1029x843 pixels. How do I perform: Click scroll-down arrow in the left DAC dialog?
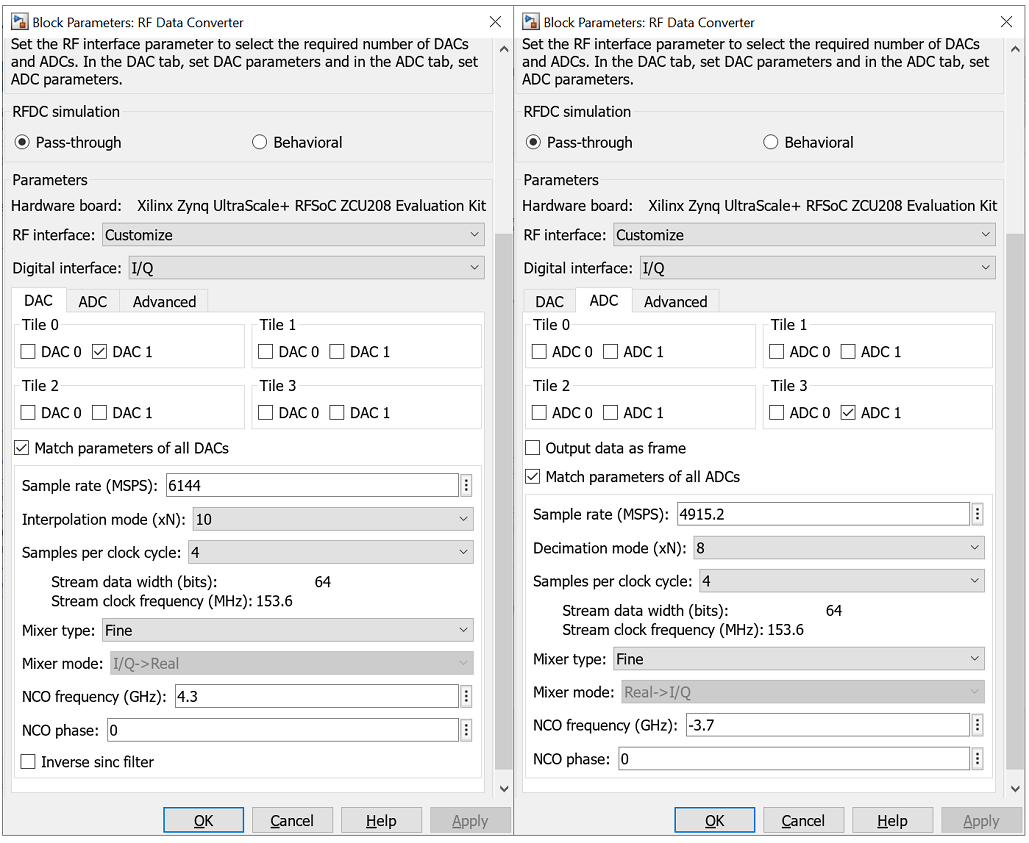(x=503, y=788)
